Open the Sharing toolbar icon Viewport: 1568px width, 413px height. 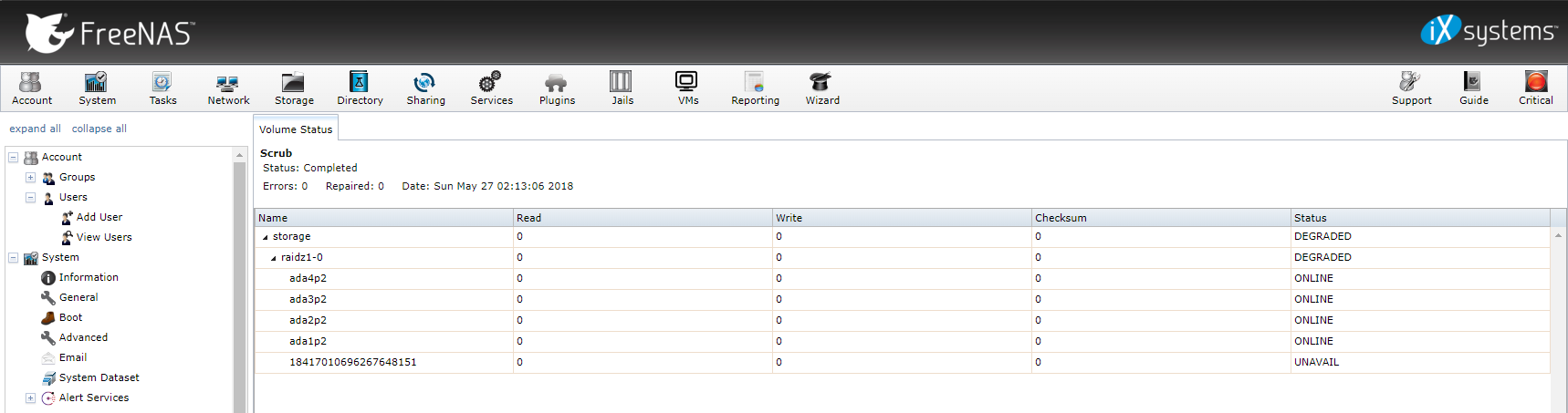coord(425,88)
